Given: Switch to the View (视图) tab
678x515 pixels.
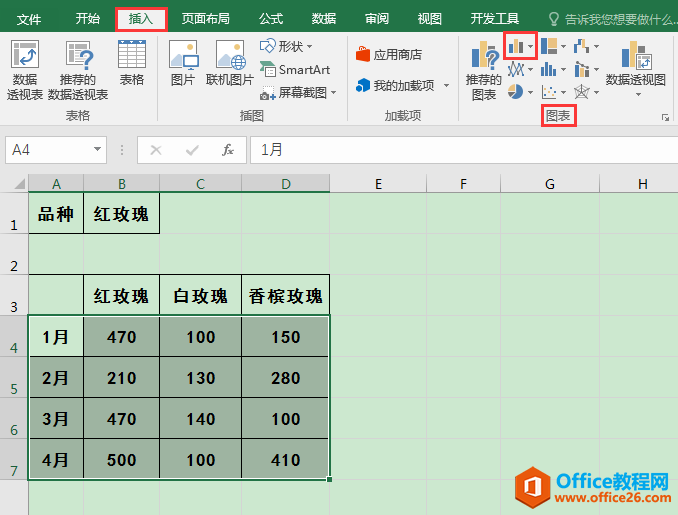Looking at the screenshot, I should (x=429, y=19).
